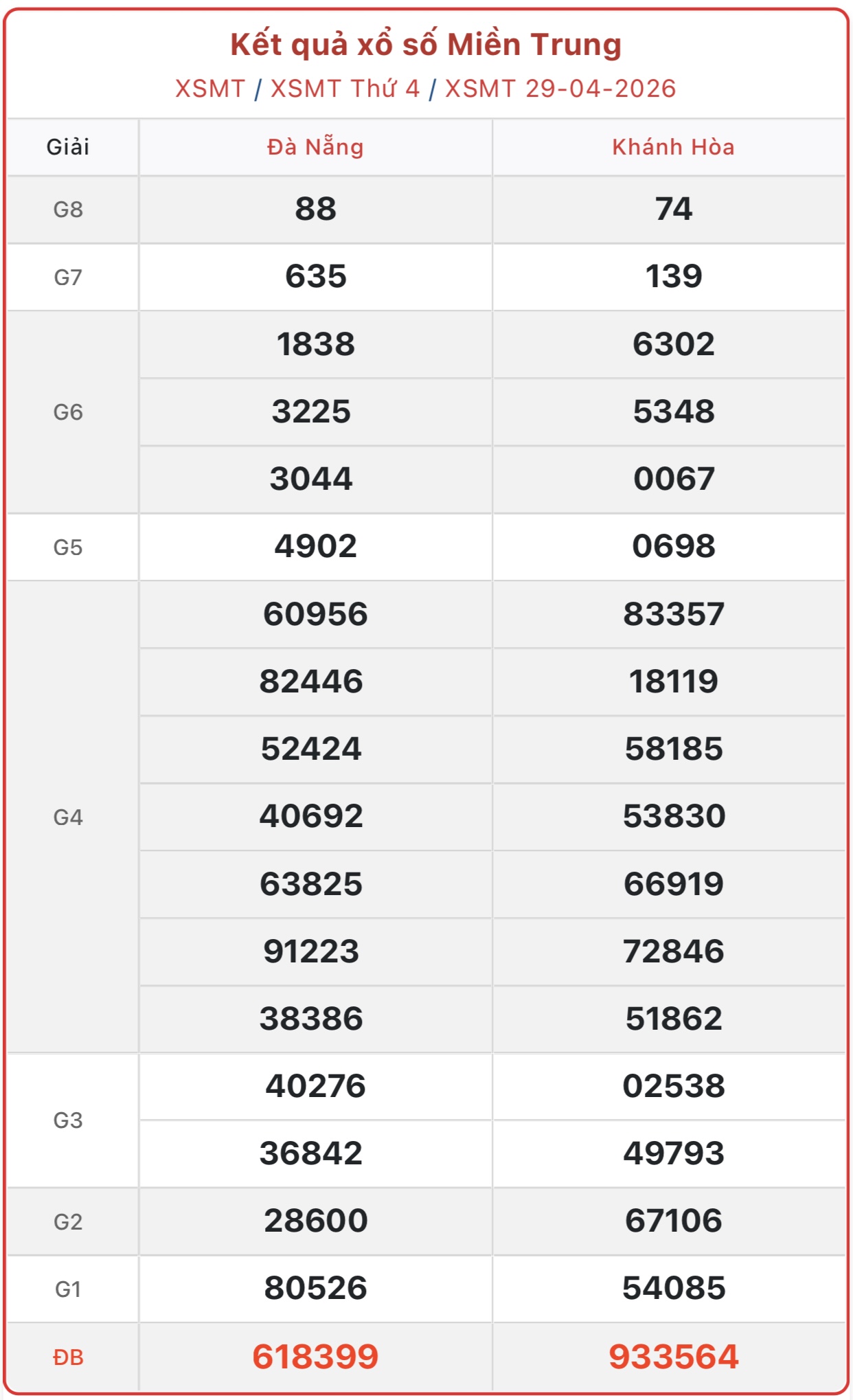Viewport: 853px width, 1400px height.
Task: Click Khánh Hòa G5 number 0698
Action: (x=673, y=546)
